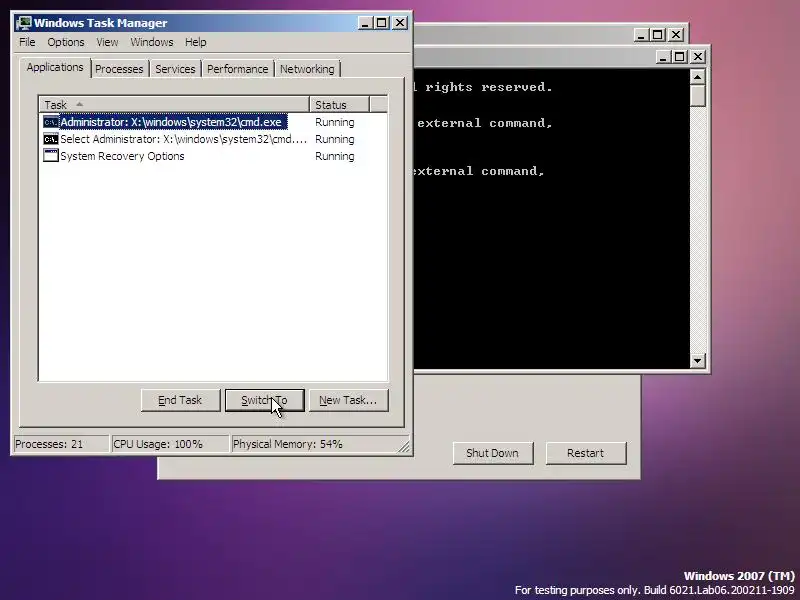The width and height of the screenshot is (800, 600).
Task: Close the front command prompt window
Action: coord(698,57)
